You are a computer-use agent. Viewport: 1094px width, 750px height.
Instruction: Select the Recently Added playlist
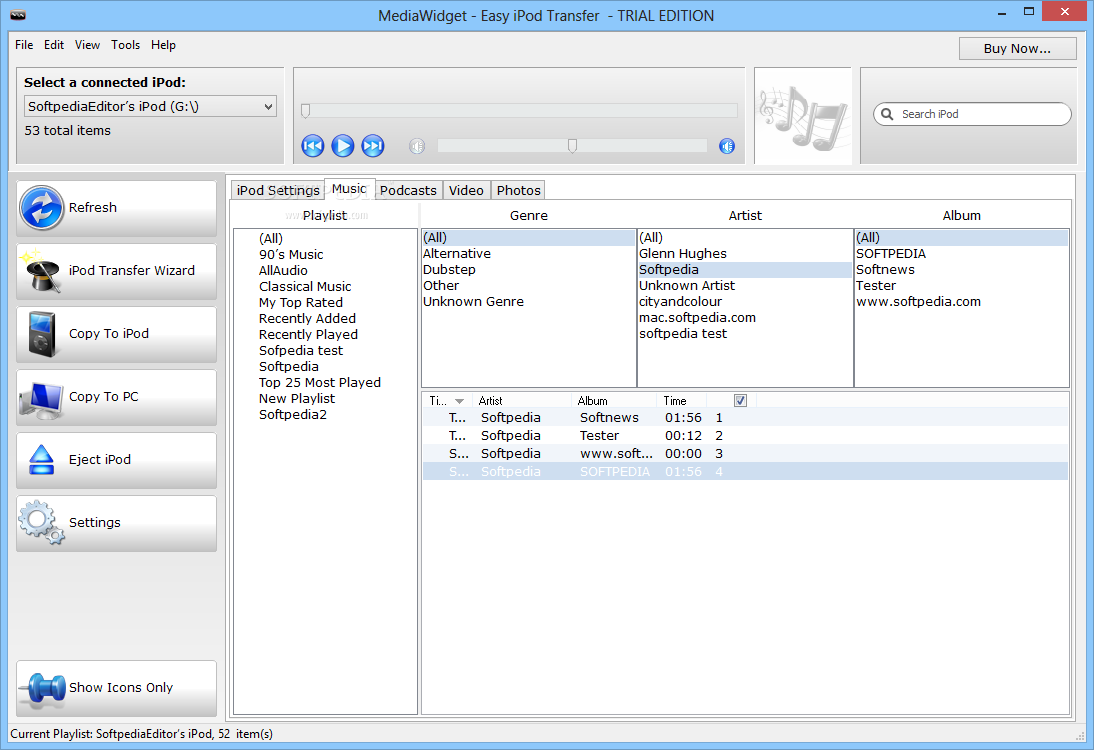[x=307, y=319]
